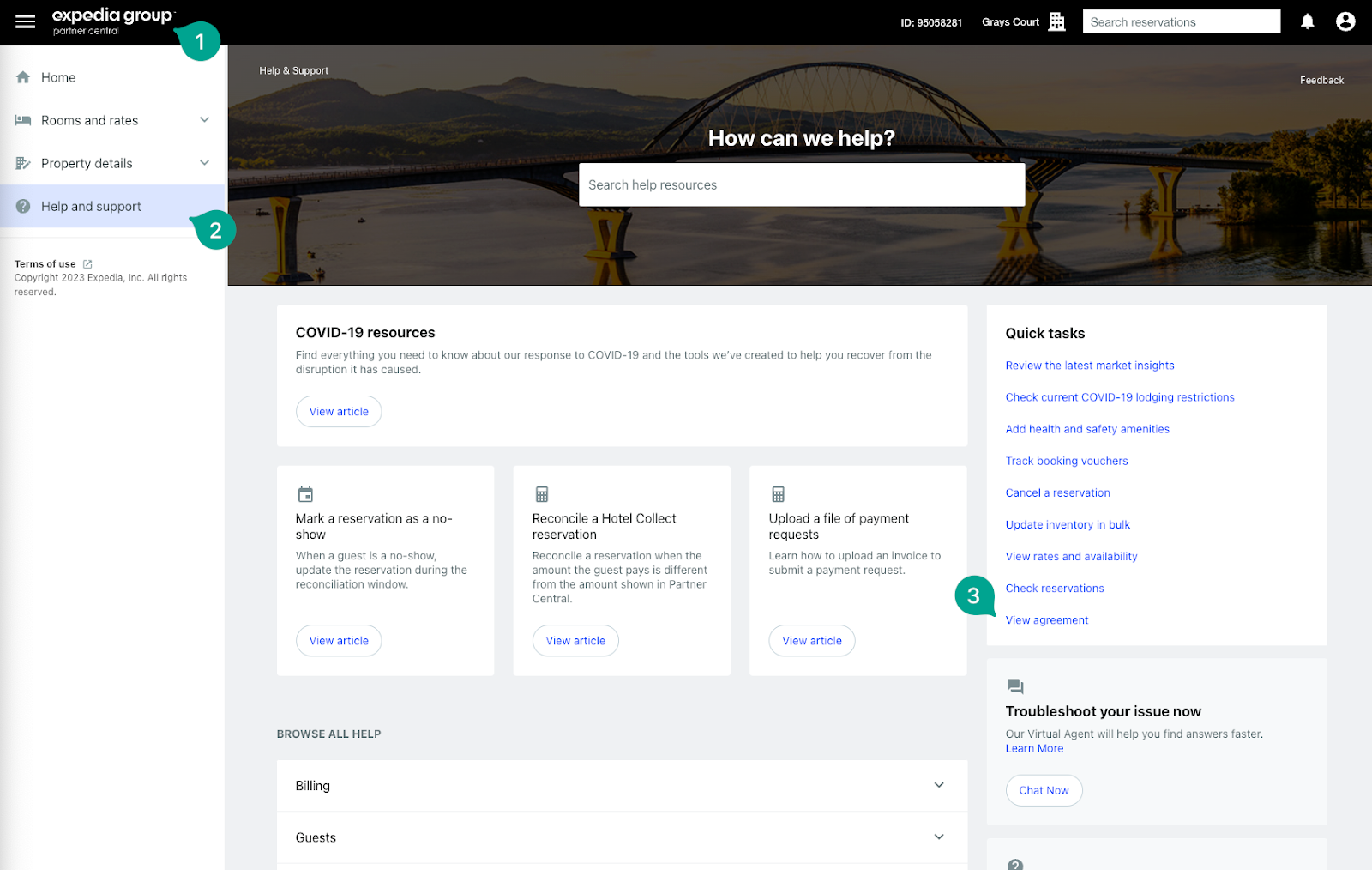
Task: Click the Quick tasks heading
Action: pyautogui.click(x=1045, y=333)
